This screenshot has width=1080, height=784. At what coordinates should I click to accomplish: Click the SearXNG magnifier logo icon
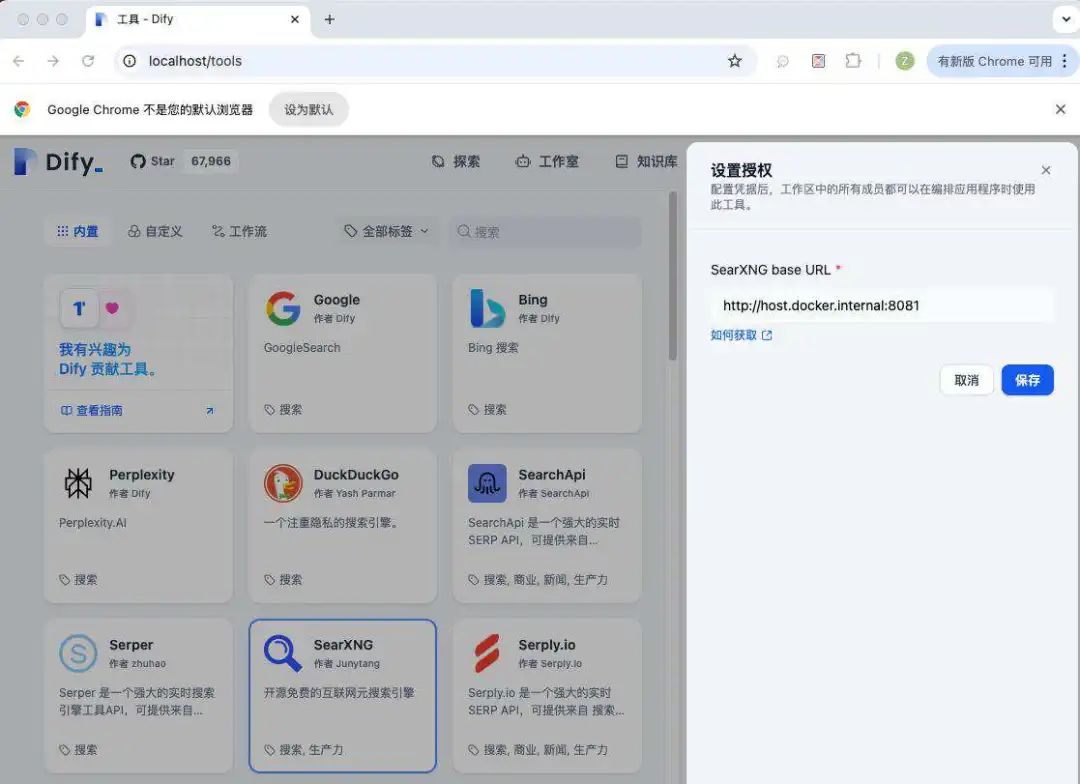[x=283, y=653]
